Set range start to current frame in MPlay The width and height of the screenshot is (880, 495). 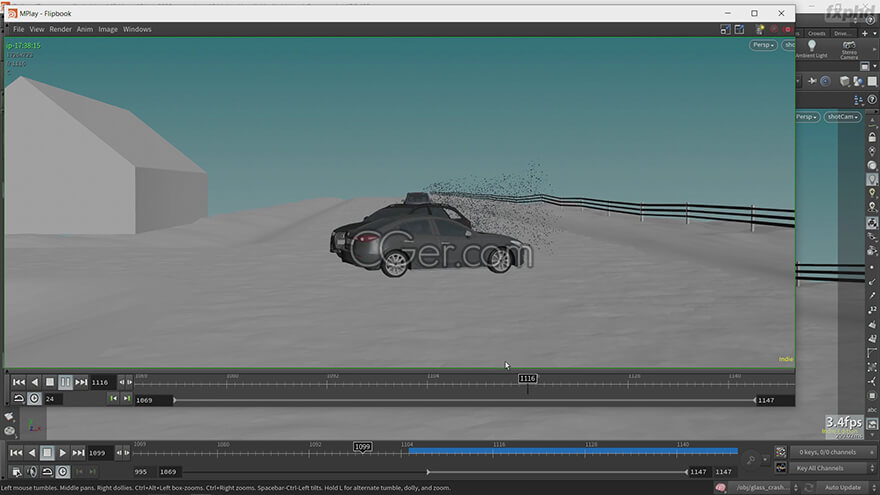pos(113,398)
